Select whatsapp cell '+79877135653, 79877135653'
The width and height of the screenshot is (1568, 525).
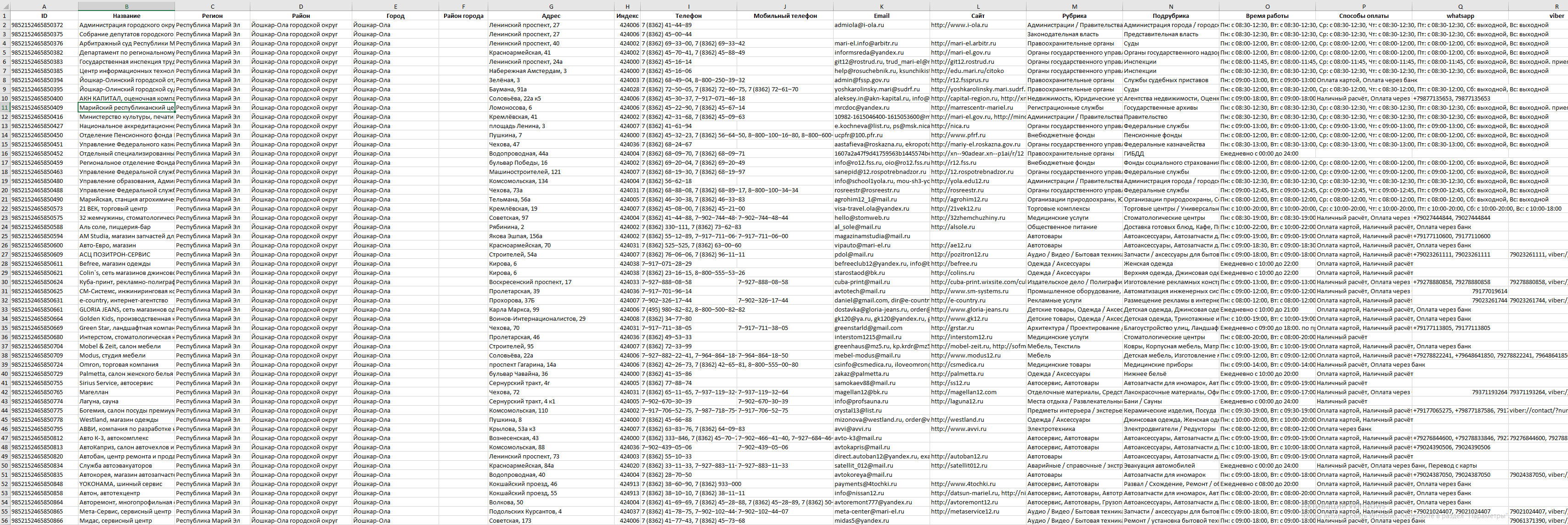(x=1460, y=99)
